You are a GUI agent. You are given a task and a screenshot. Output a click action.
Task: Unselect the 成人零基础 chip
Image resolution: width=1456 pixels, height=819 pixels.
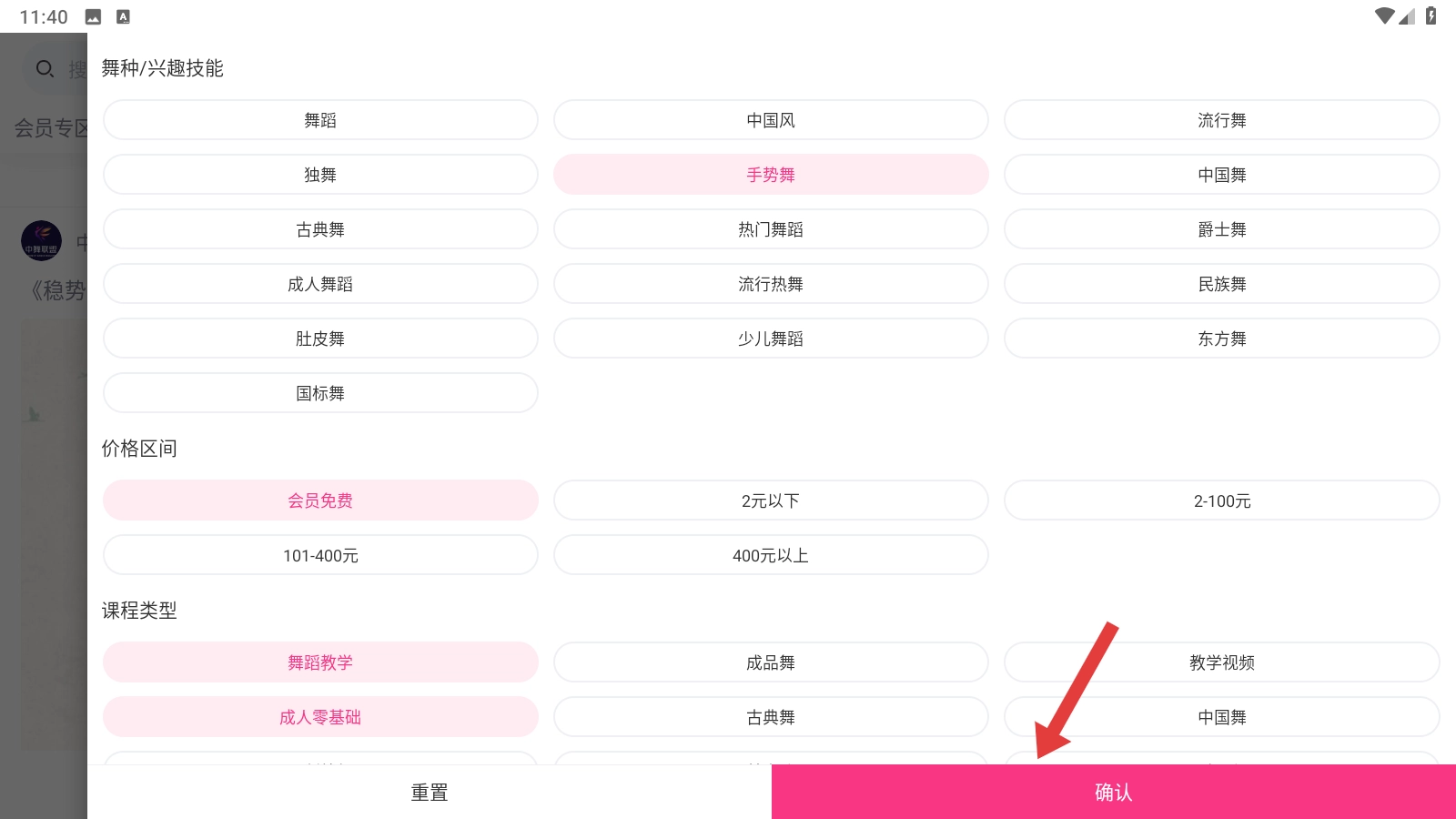[x=320, y=717]
